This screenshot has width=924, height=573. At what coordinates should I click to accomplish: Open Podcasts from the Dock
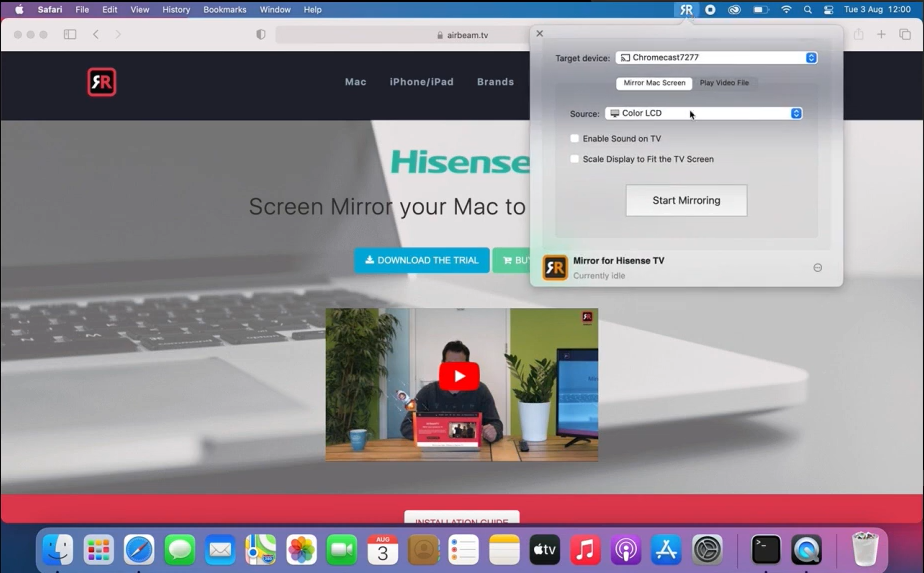(x=626, y=550)
